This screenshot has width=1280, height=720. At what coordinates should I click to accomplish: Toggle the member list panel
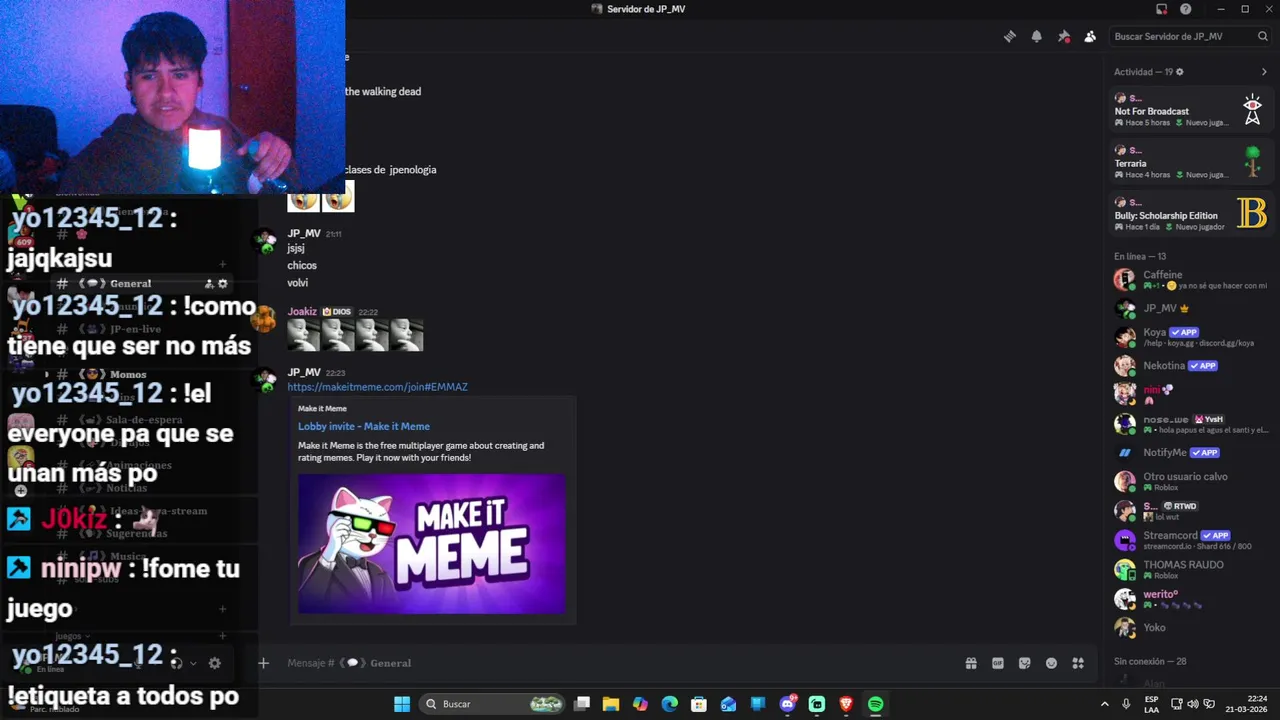(x=1090, y=36)
